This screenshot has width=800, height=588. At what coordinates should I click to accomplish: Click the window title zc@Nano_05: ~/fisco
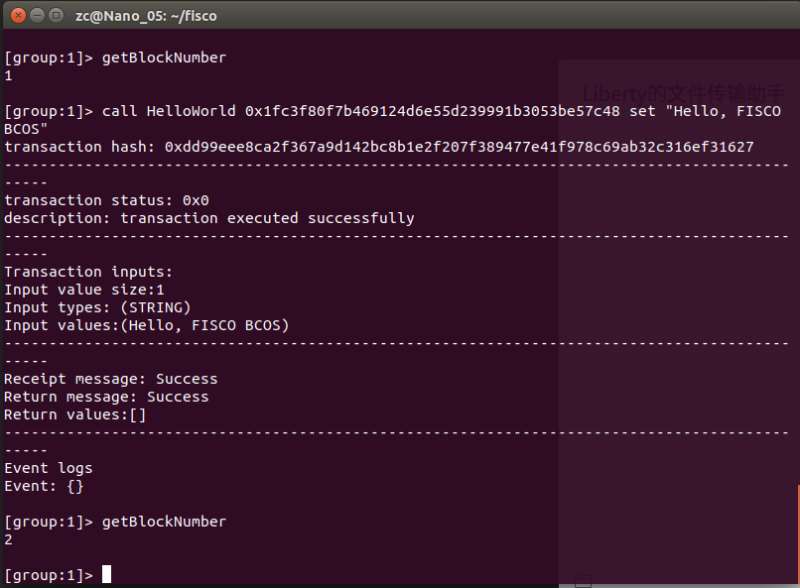[x=146, y=16]
